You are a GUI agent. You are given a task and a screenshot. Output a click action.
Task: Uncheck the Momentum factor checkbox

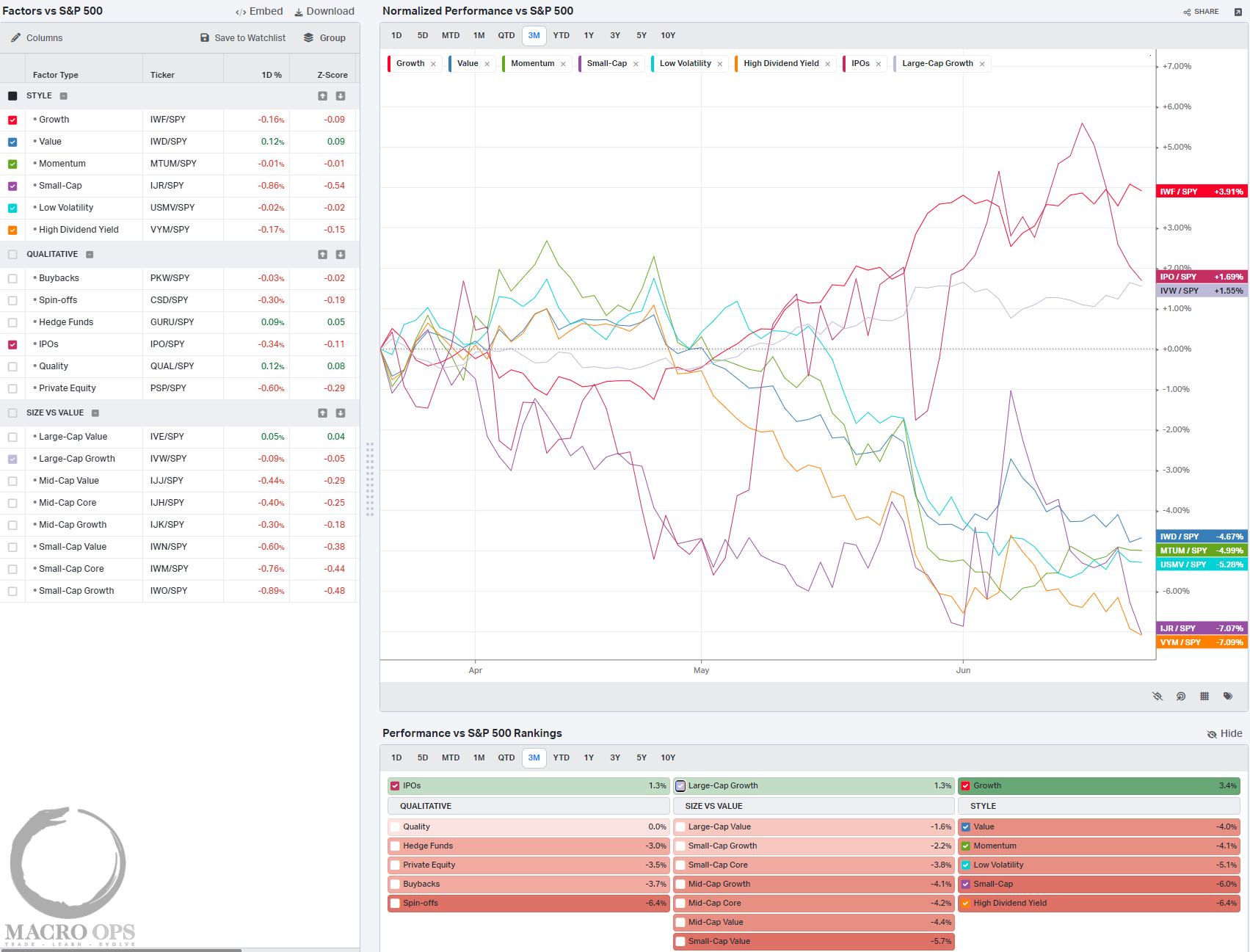[x=12, y=164]
